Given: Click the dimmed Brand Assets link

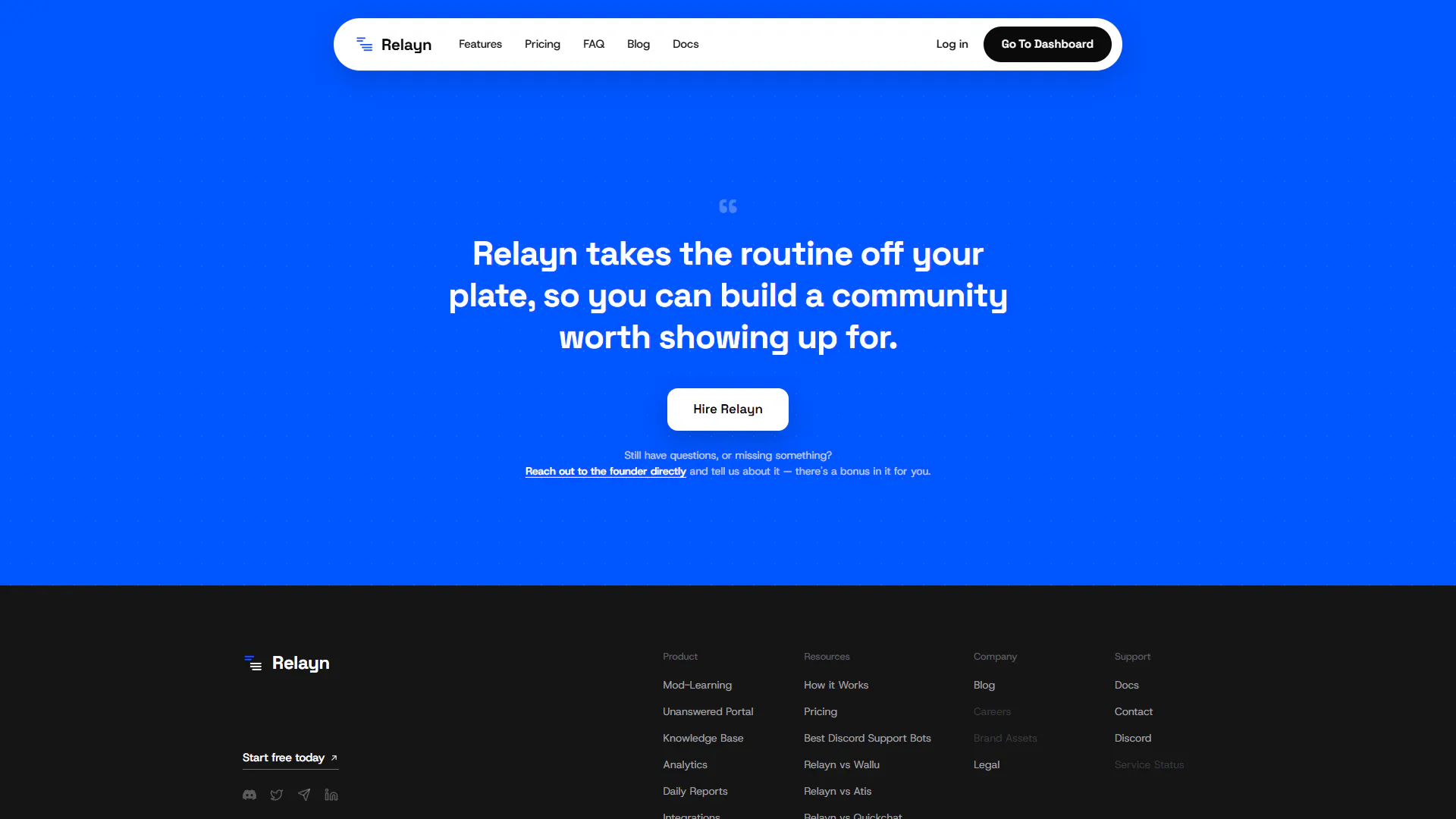Looking at the screenshot, I should (x=1005, y=738).
